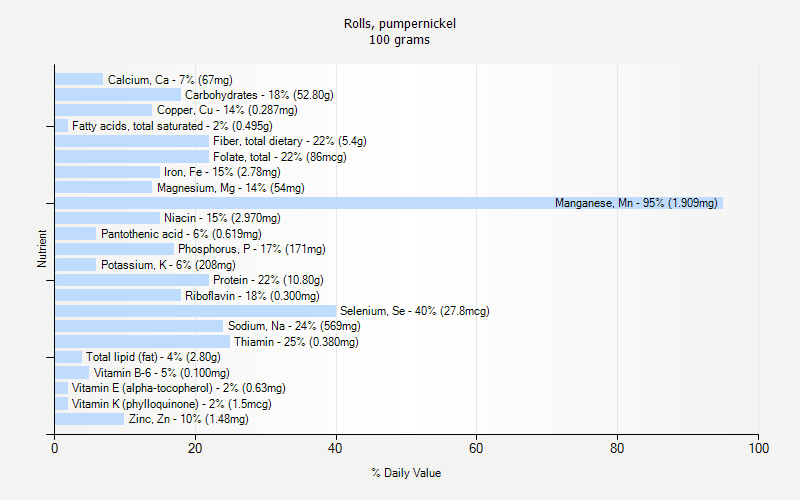Click the % Daily Value axis title
This screenshot has height=500, width=800.
[x=406, y=473]
